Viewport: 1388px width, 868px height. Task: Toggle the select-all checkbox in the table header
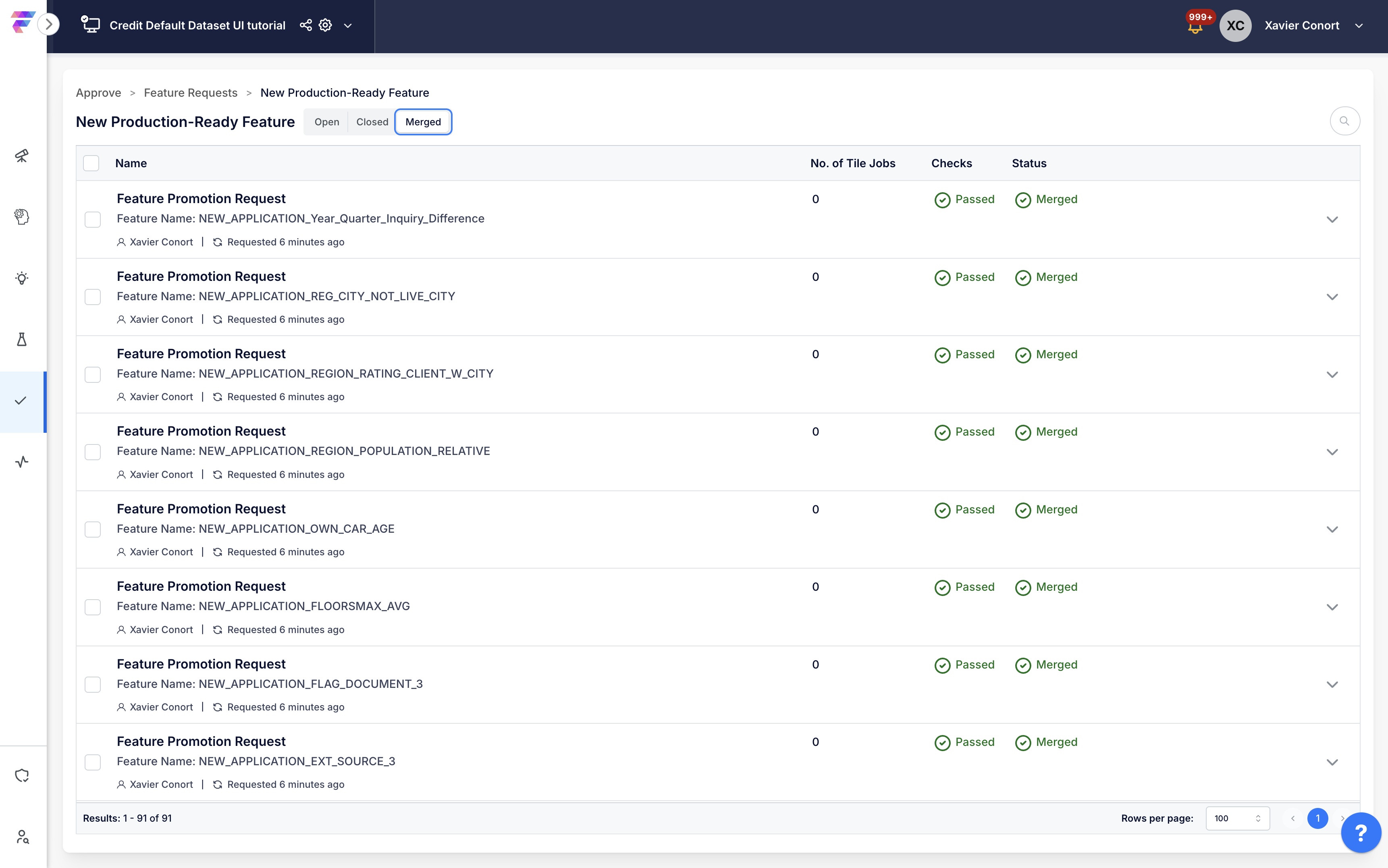(91, 164)
